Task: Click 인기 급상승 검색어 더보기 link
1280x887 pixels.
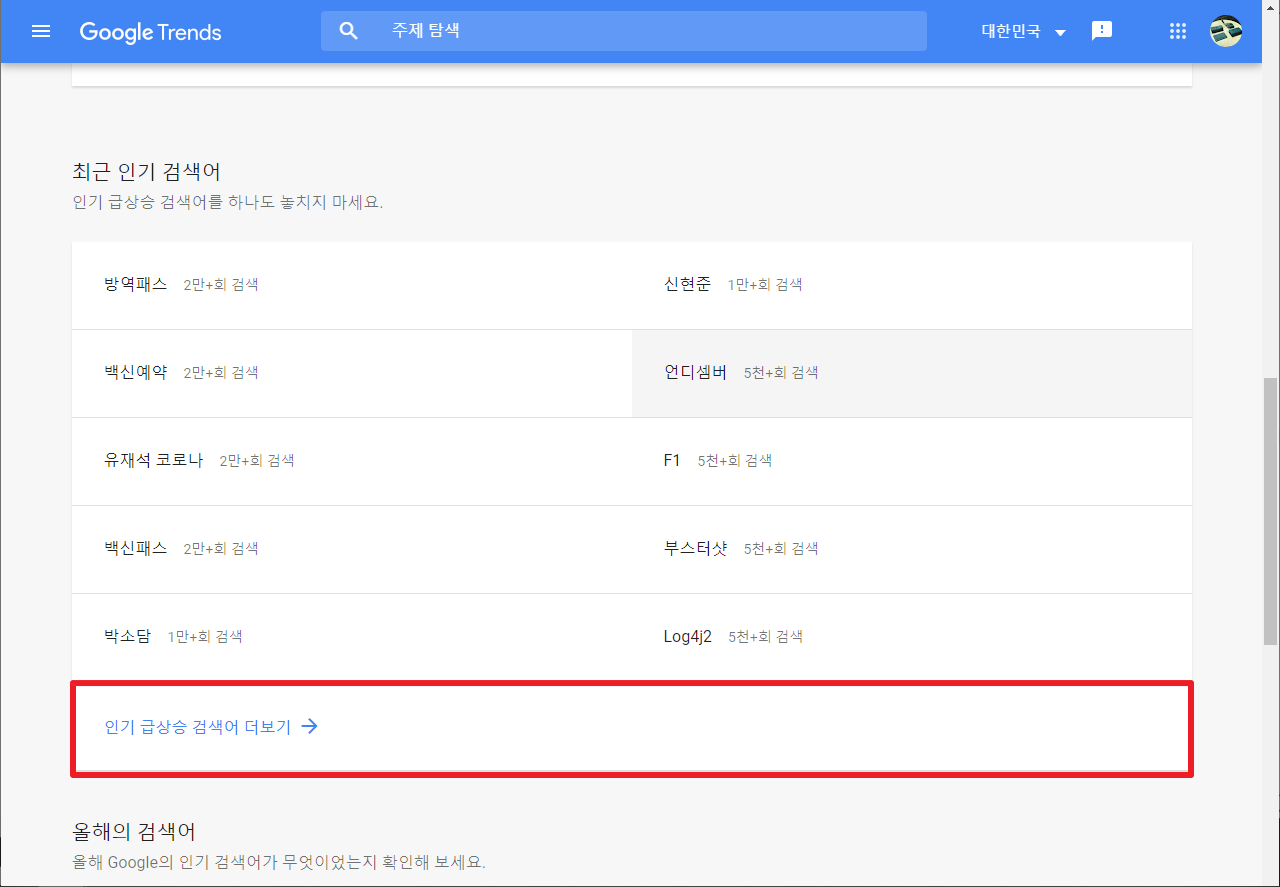Action: tap(211, 727)
